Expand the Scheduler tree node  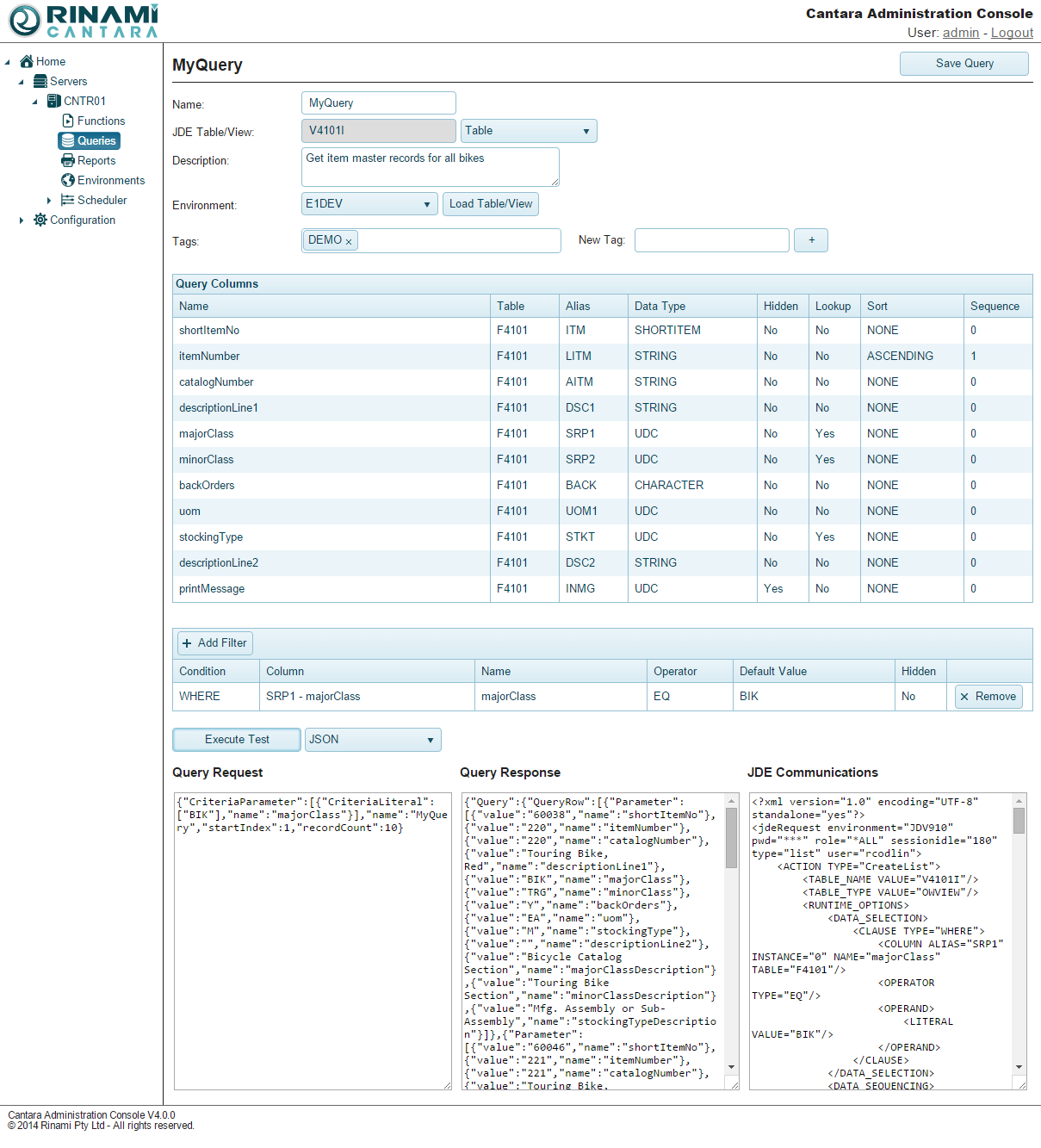click(49, 201)
